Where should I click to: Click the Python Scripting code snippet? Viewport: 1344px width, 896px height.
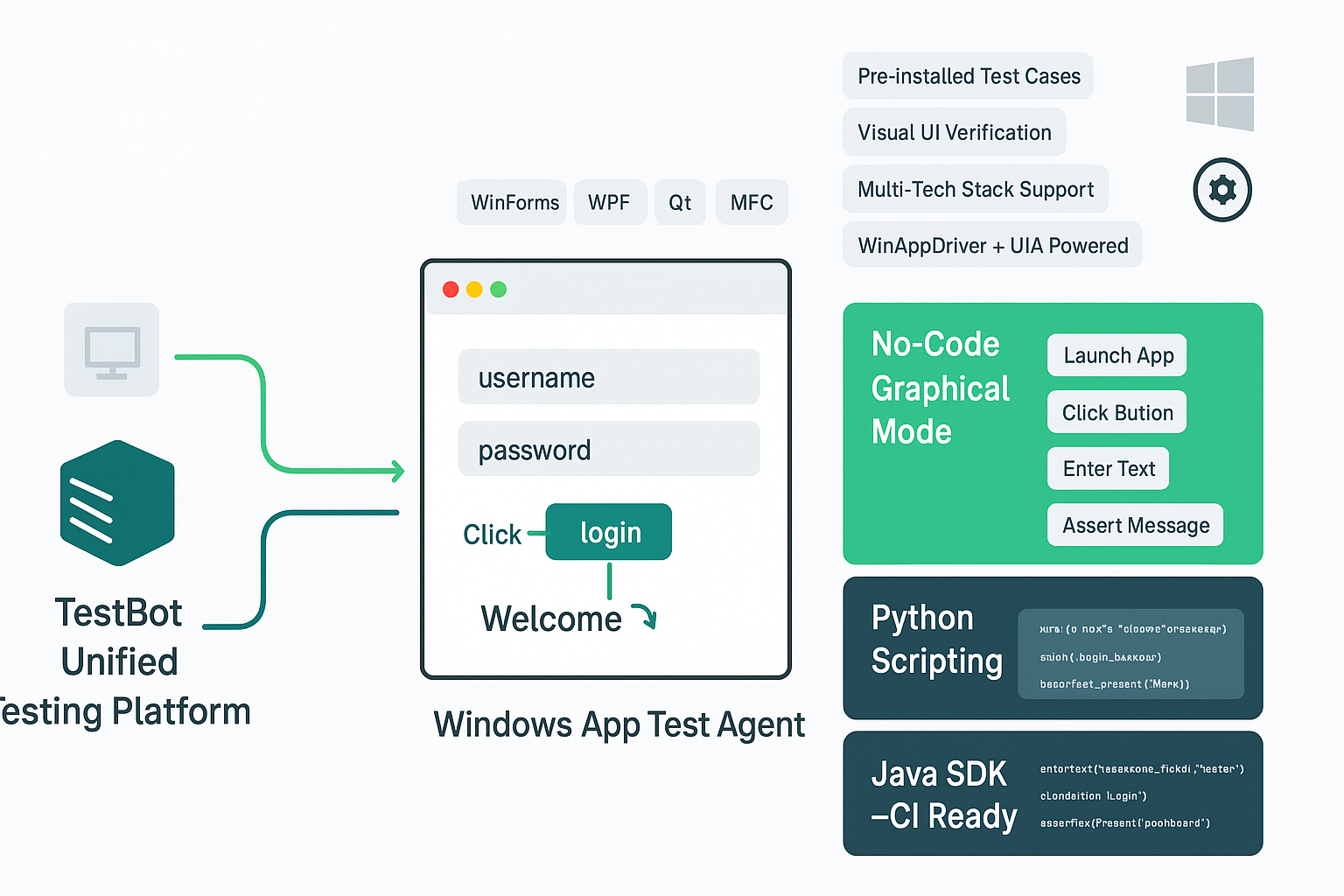pyautogui.click(x=1130, y=654)
